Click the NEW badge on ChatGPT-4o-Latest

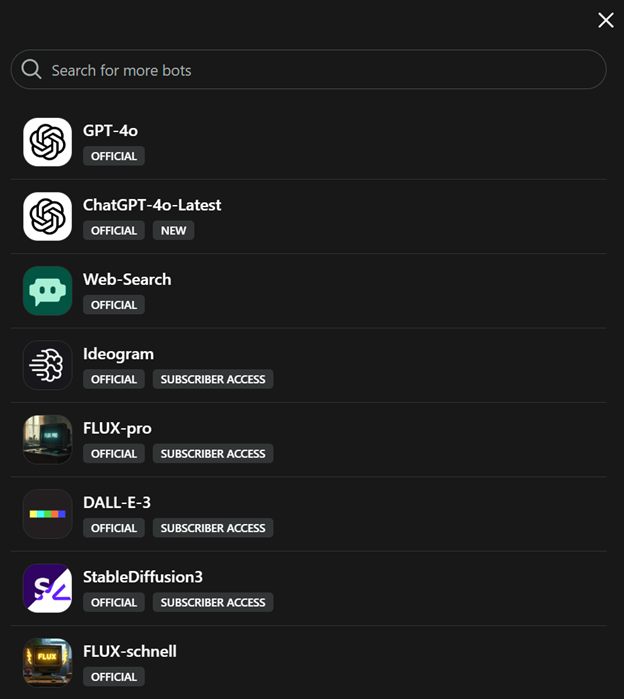click(x=174, y=230)
